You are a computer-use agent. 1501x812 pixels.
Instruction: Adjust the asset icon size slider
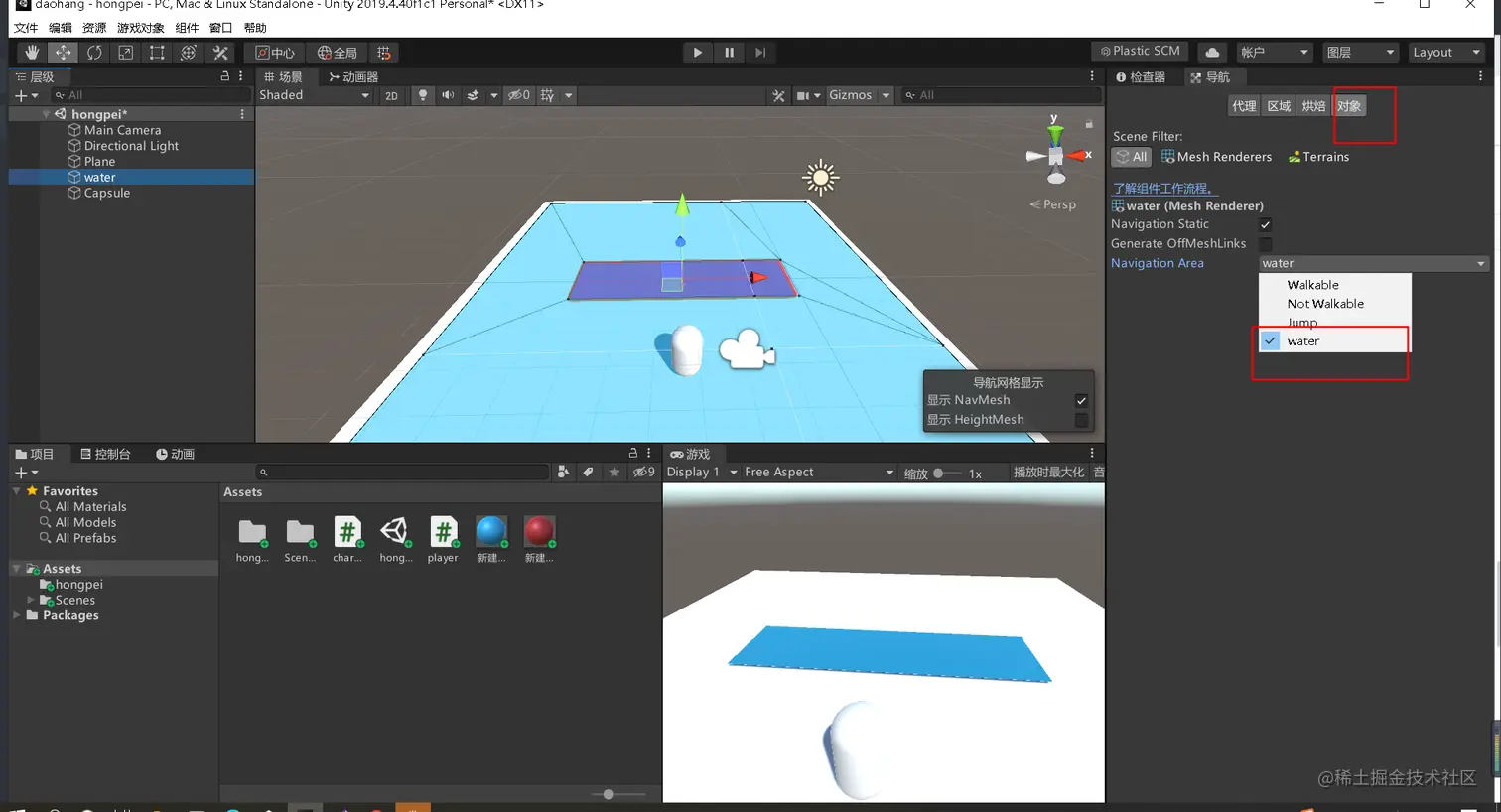(617, 794)
